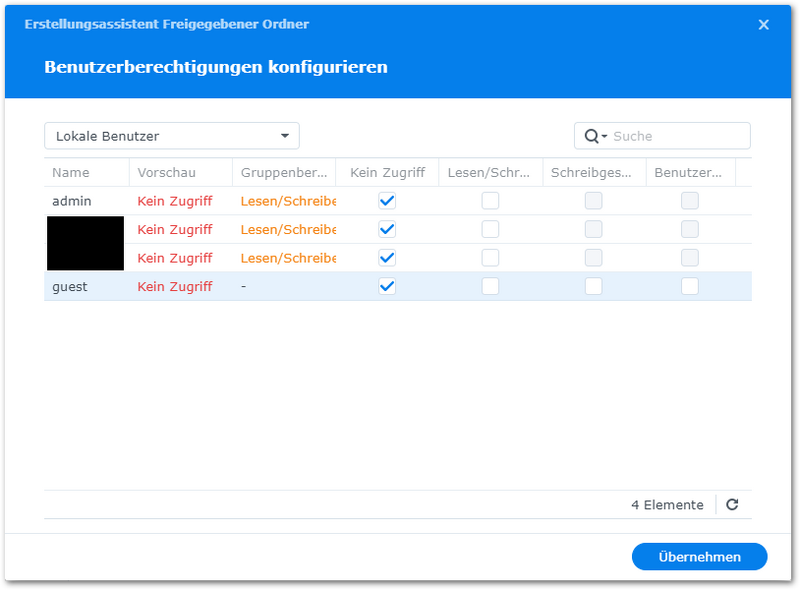Click the refresh icon beside 4 Elemente

click(732, 505)
